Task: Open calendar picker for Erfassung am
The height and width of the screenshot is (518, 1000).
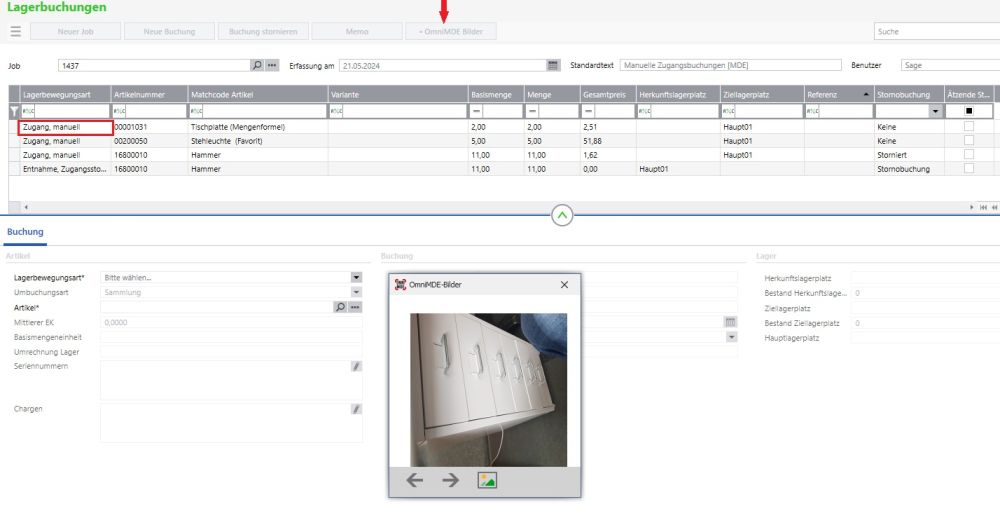Action: pos(553,65)
